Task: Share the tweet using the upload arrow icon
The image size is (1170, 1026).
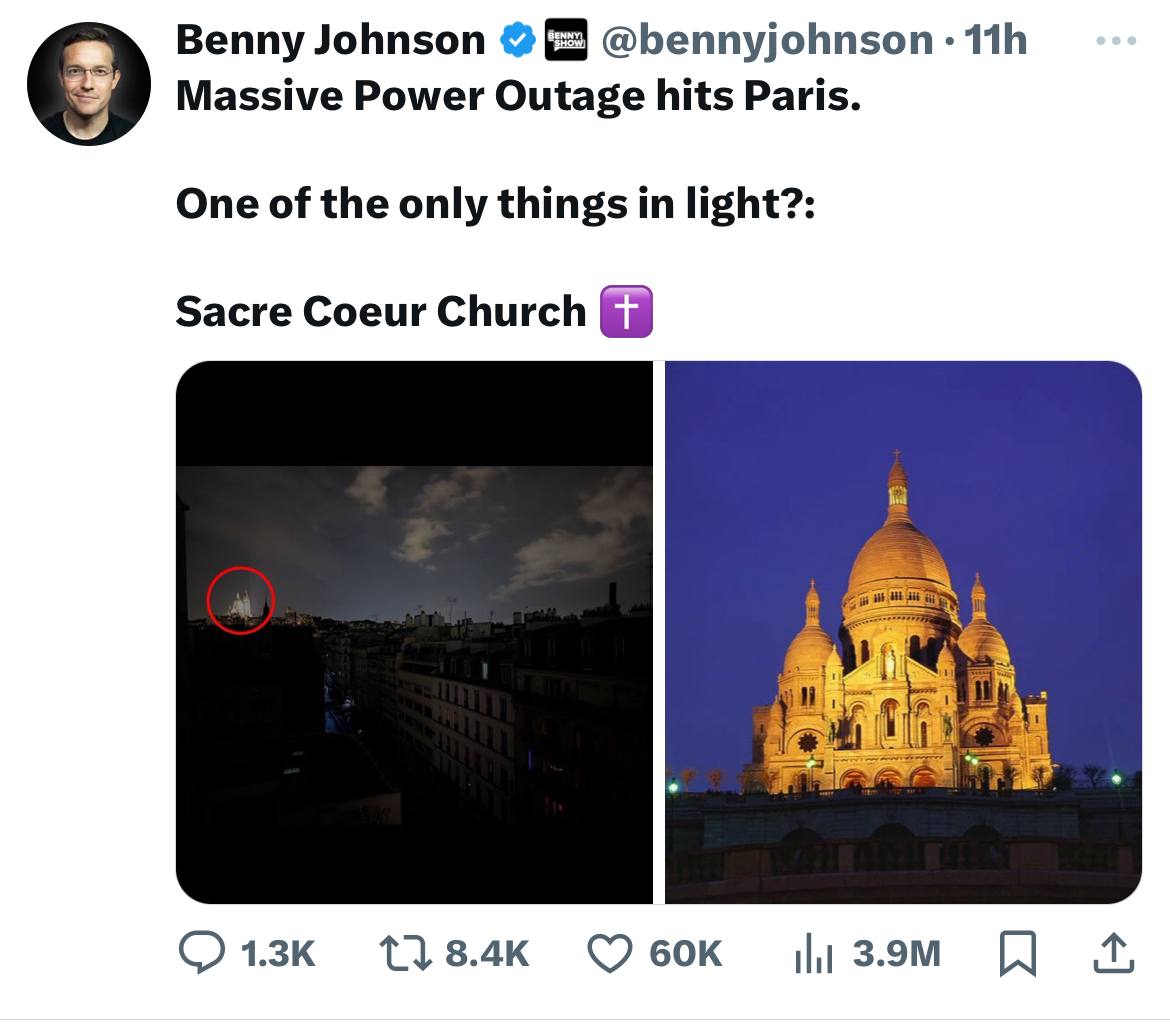Action: [x=1113, y=954]
